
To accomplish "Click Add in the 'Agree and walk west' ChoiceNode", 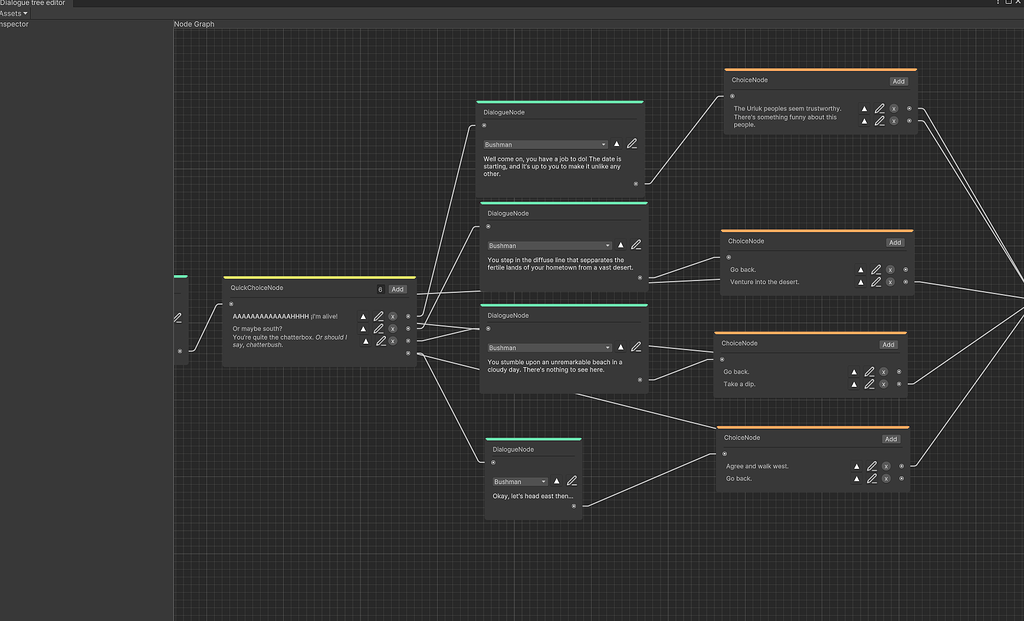I will tap(891, 439).
